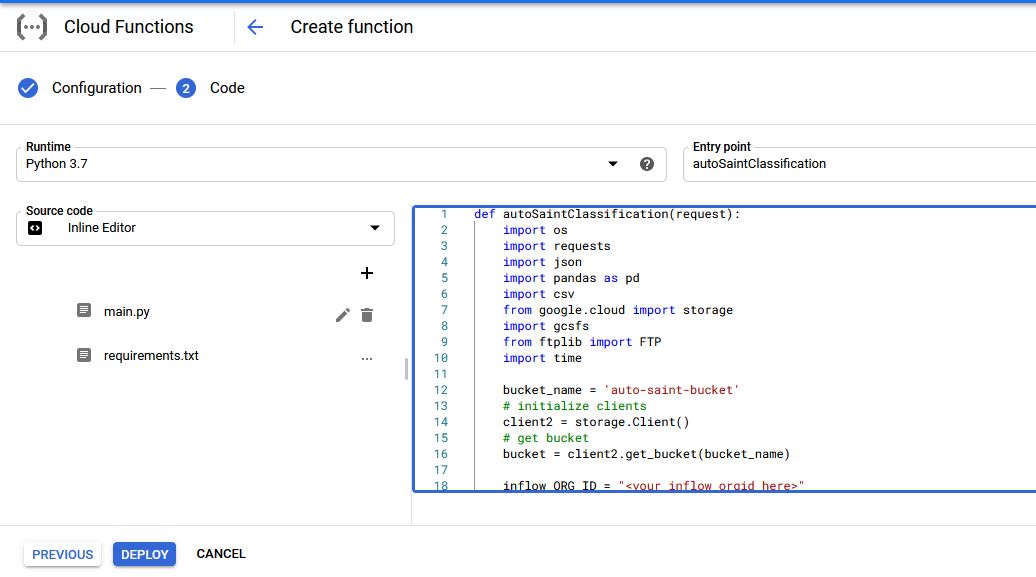
Task: Delete main.py with trash icon
Action: coord(367,315)
